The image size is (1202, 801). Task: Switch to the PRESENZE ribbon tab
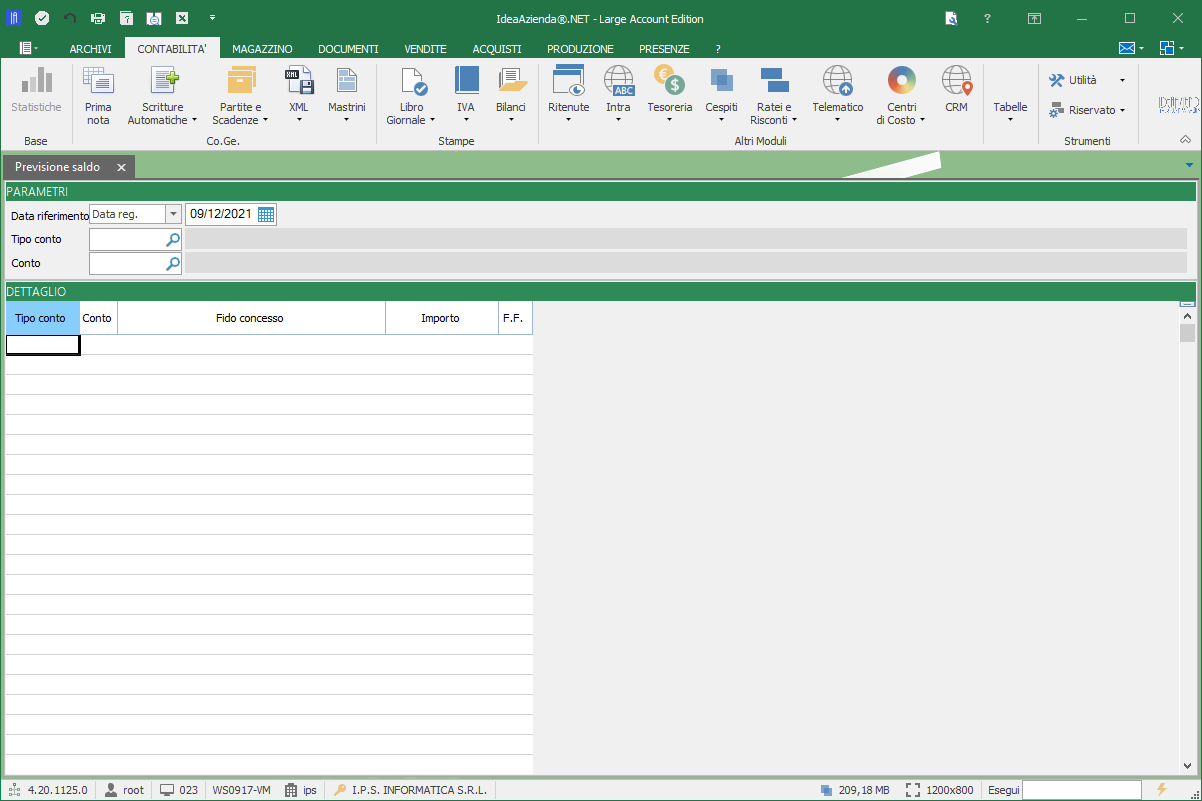[x=664, y=49]
